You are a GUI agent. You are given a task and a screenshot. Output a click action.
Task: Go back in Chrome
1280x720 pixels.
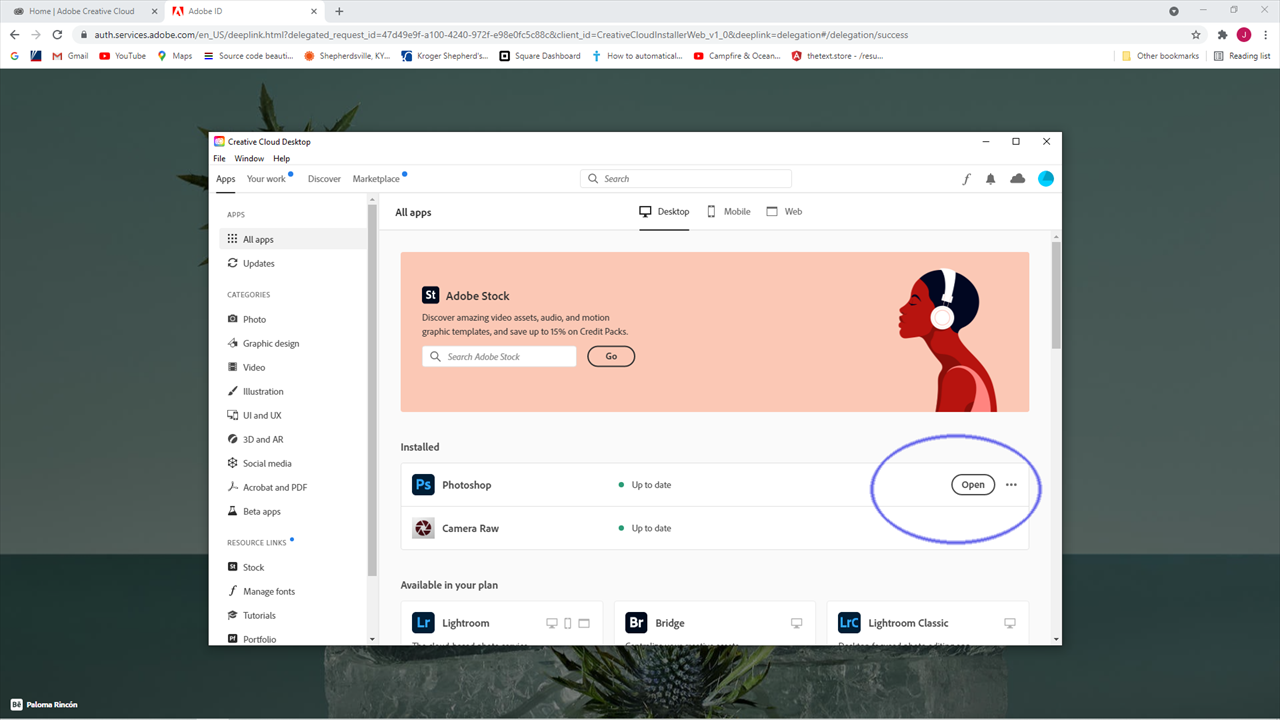pos(14,34)
